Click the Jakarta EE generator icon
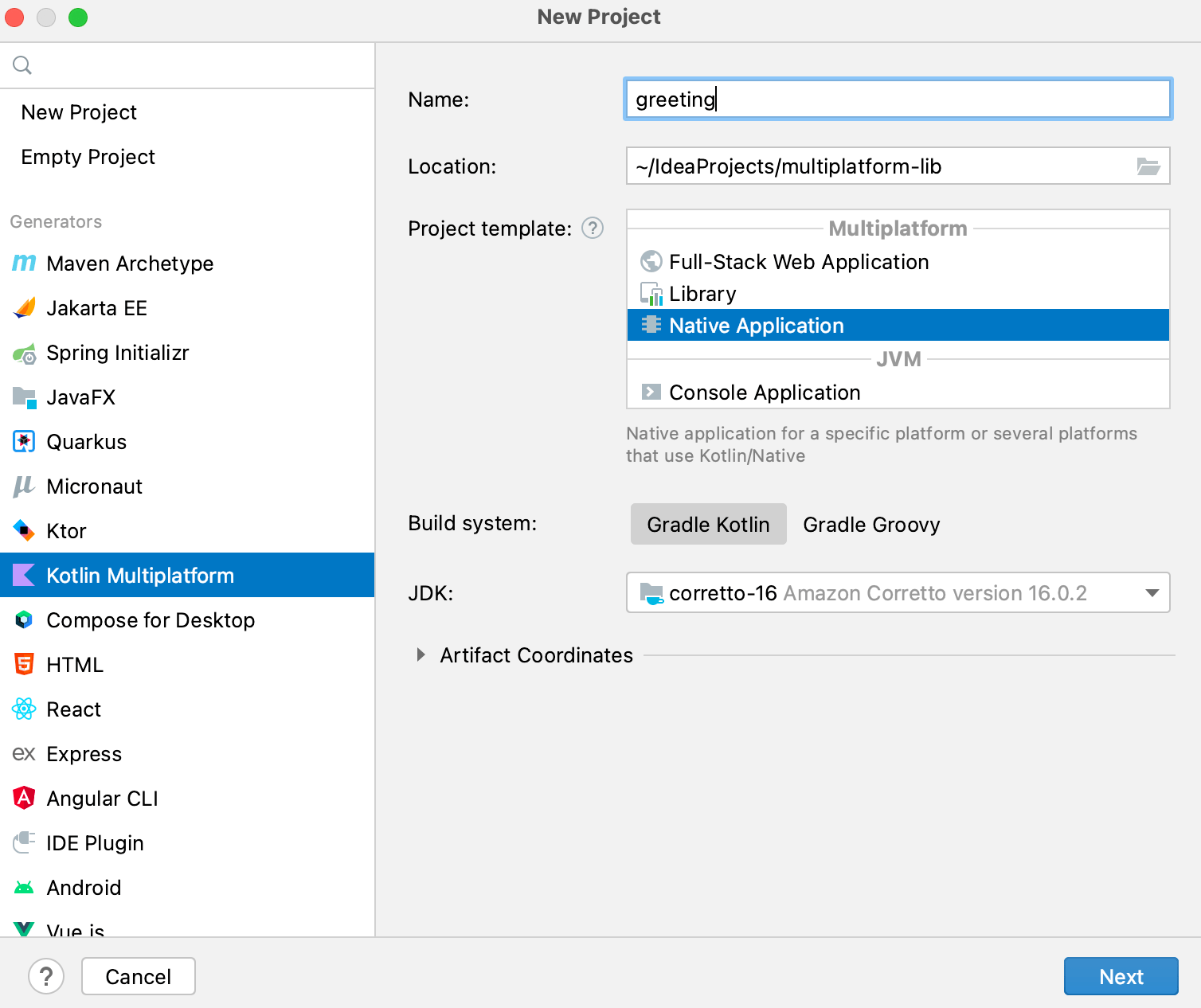The image size is (1201, 1008). tap(24, 308)
